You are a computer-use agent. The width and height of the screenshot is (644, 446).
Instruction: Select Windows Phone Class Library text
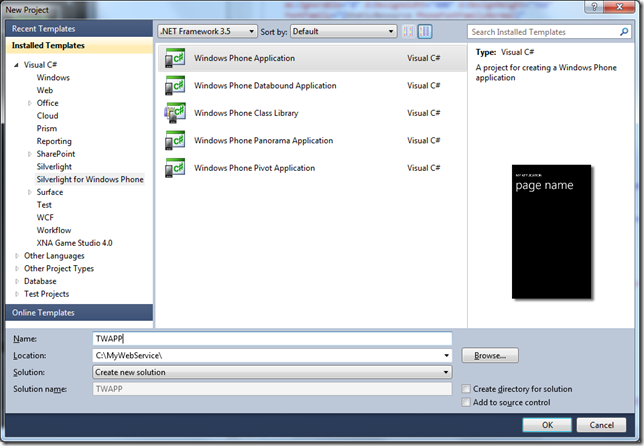coord(246,113)
